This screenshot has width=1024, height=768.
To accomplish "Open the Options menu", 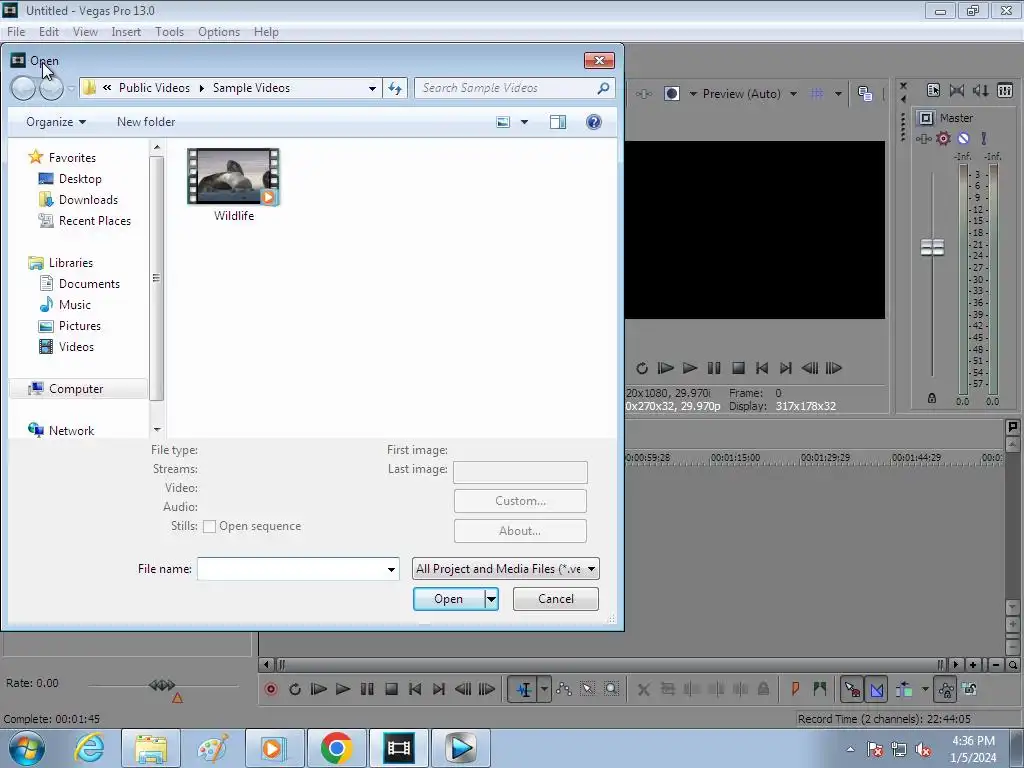I will pos(219,31).
